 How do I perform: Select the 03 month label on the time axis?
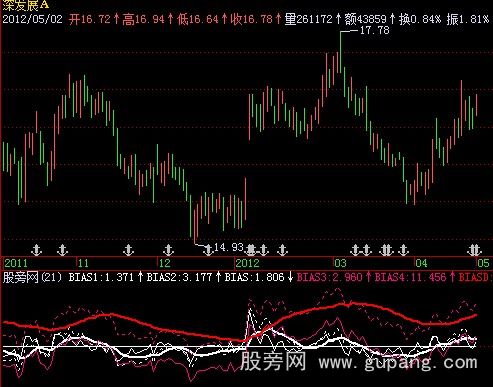[341, 263]
